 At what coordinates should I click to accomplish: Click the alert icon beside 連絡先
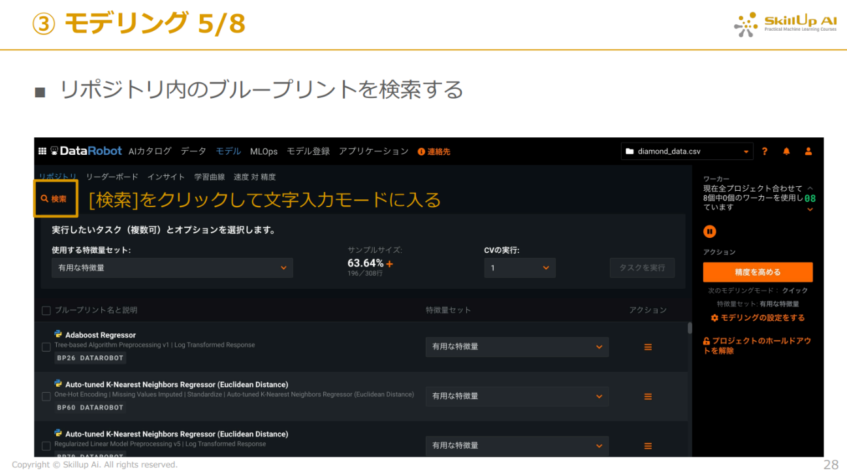[421, 152]
